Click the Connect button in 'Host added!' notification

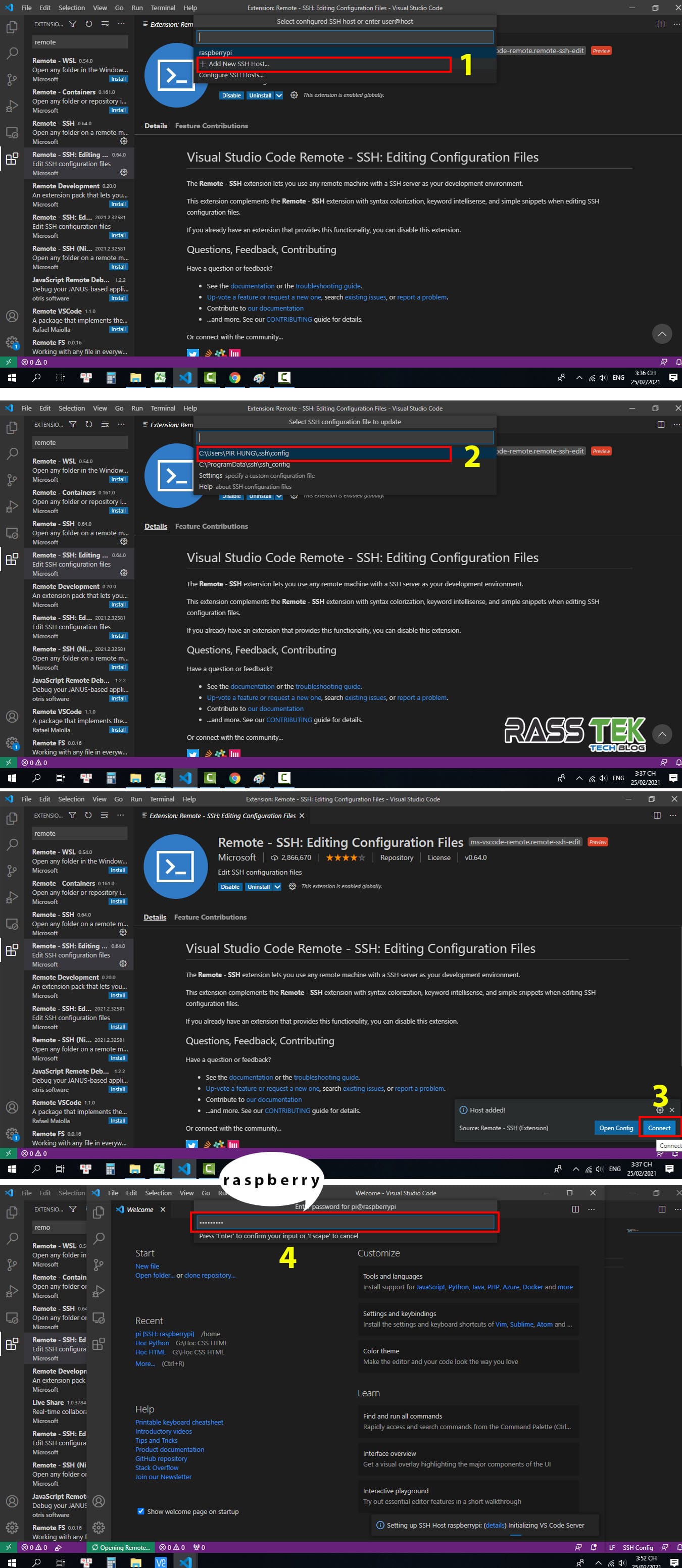point(659,1128)
